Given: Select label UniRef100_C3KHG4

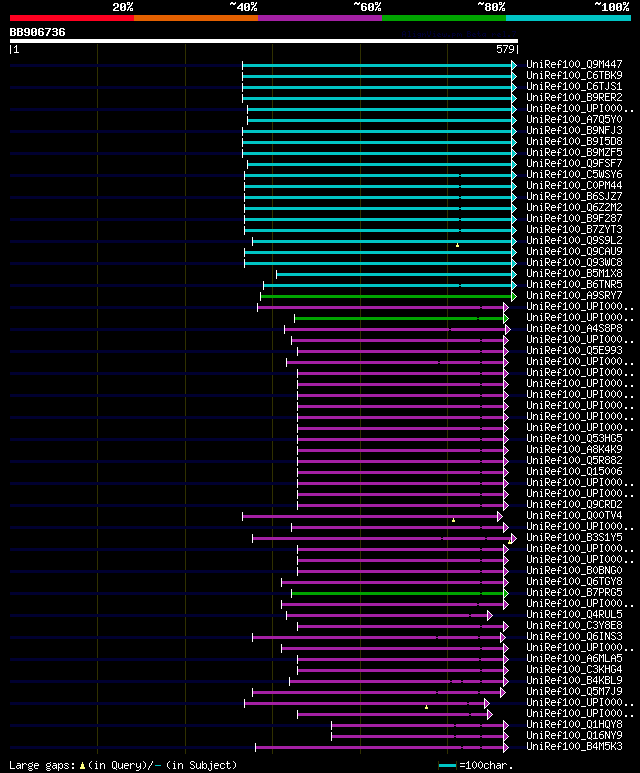Looking at the screenshot, I should tap(574, 669).
